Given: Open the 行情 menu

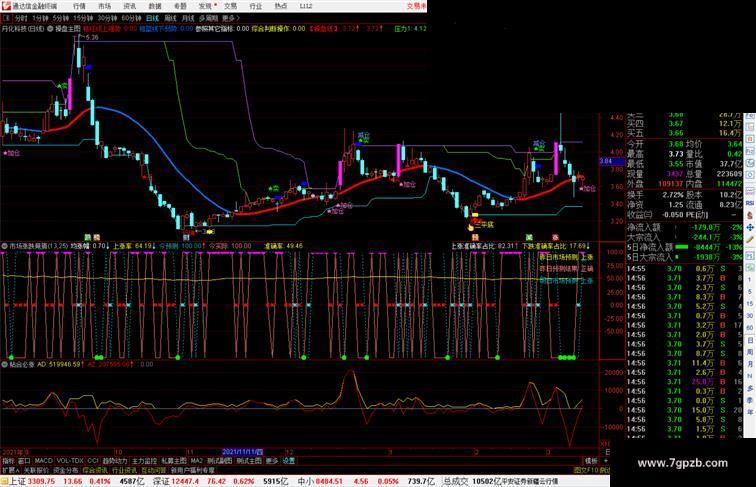Looking at the screenshot, I should (79, 6).
